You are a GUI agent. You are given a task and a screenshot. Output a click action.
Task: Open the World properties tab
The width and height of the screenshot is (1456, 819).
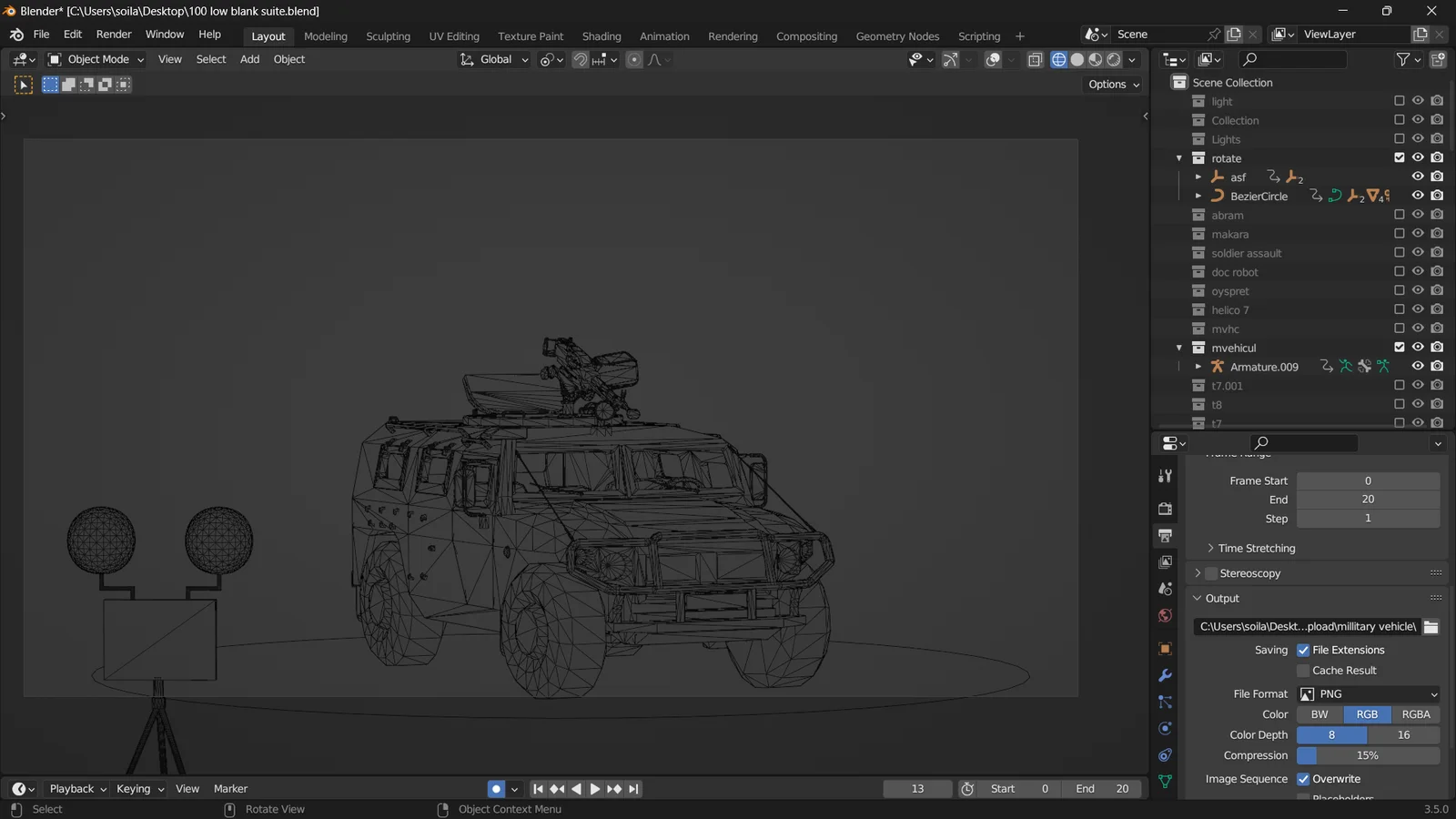[1166, 615]
